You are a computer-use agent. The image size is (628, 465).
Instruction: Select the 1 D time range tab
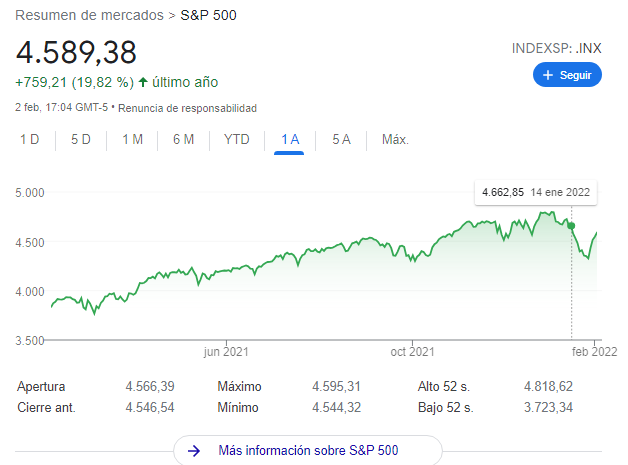[x=30, y=140]
